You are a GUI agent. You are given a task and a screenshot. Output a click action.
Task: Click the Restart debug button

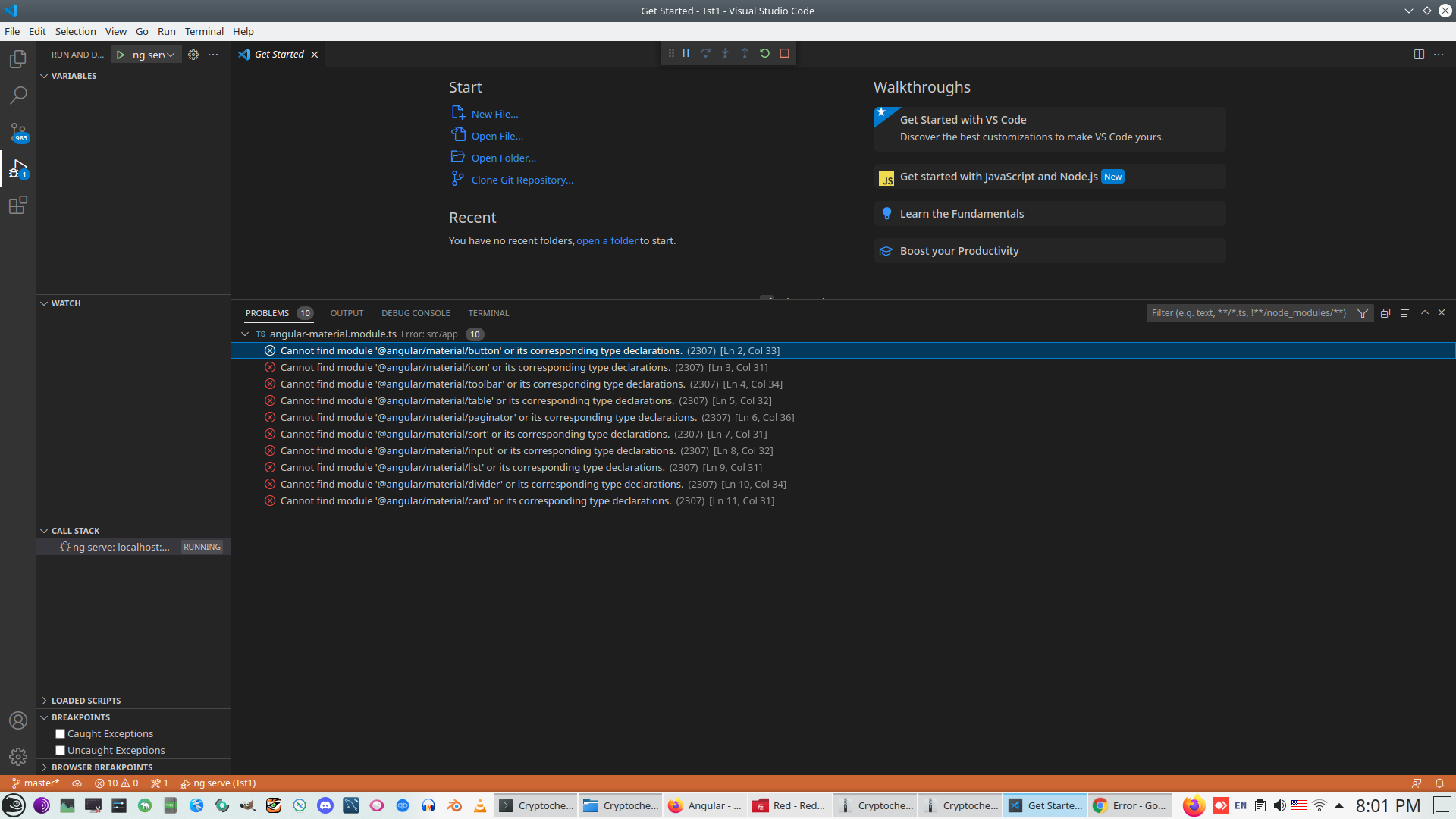[x=764, y=53]
